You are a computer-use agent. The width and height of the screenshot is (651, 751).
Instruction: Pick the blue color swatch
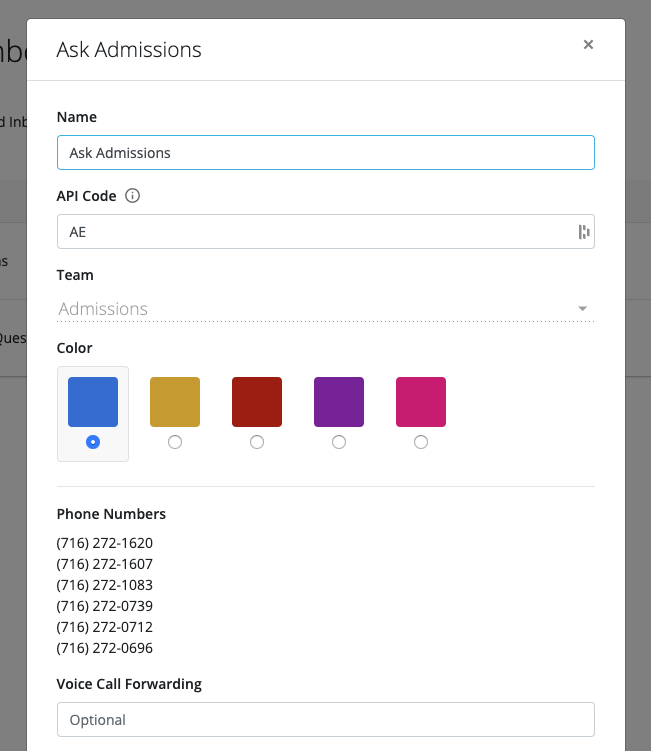[93, 402]
